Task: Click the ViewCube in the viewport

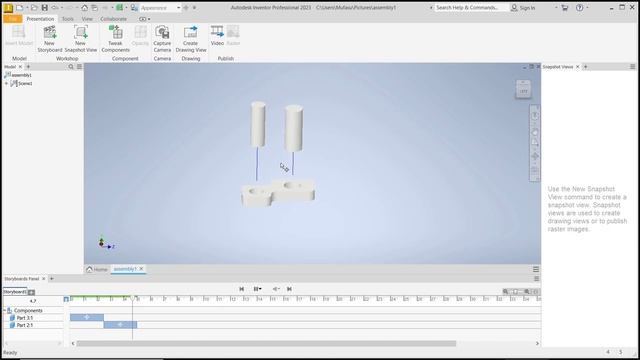Action: pos(523,89)
